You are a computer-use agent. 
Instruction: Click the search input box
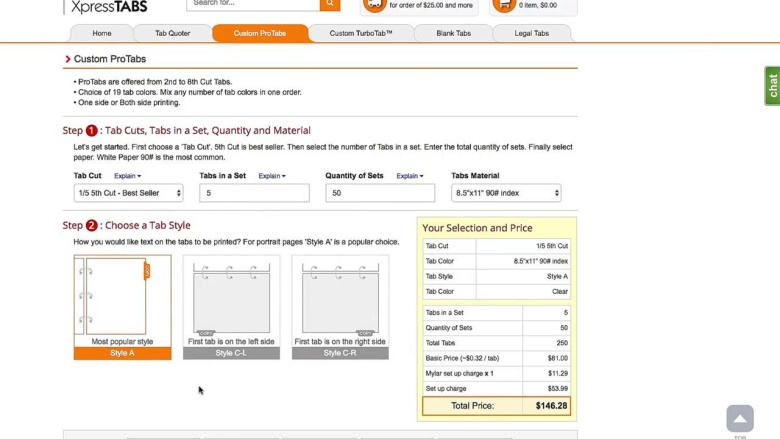click(253, 4)
